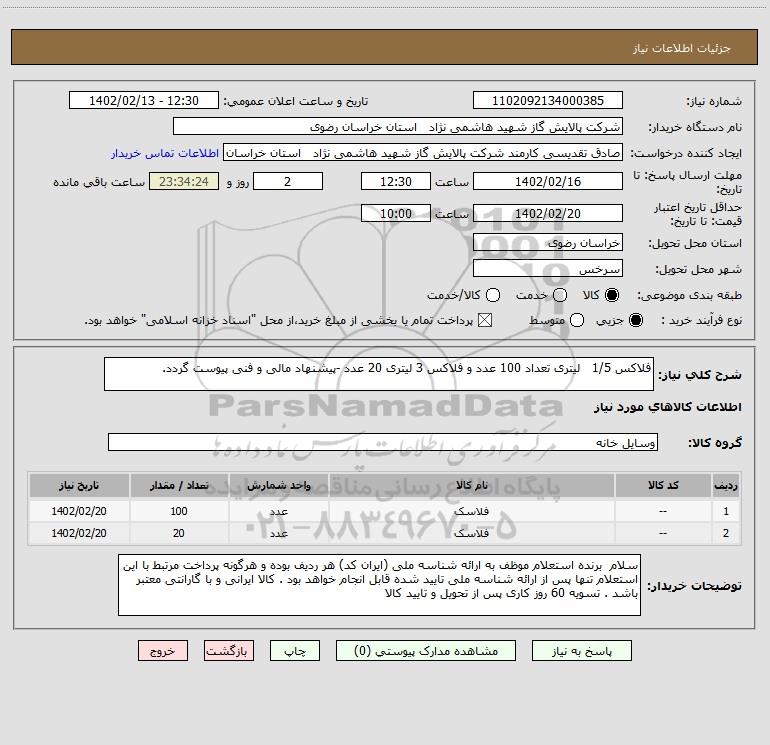Click the price validity date 1402/02/20 field
Image resolution: width=770 pixels, height=745 pixels.
pyautogui.click(x=548, y=213)
